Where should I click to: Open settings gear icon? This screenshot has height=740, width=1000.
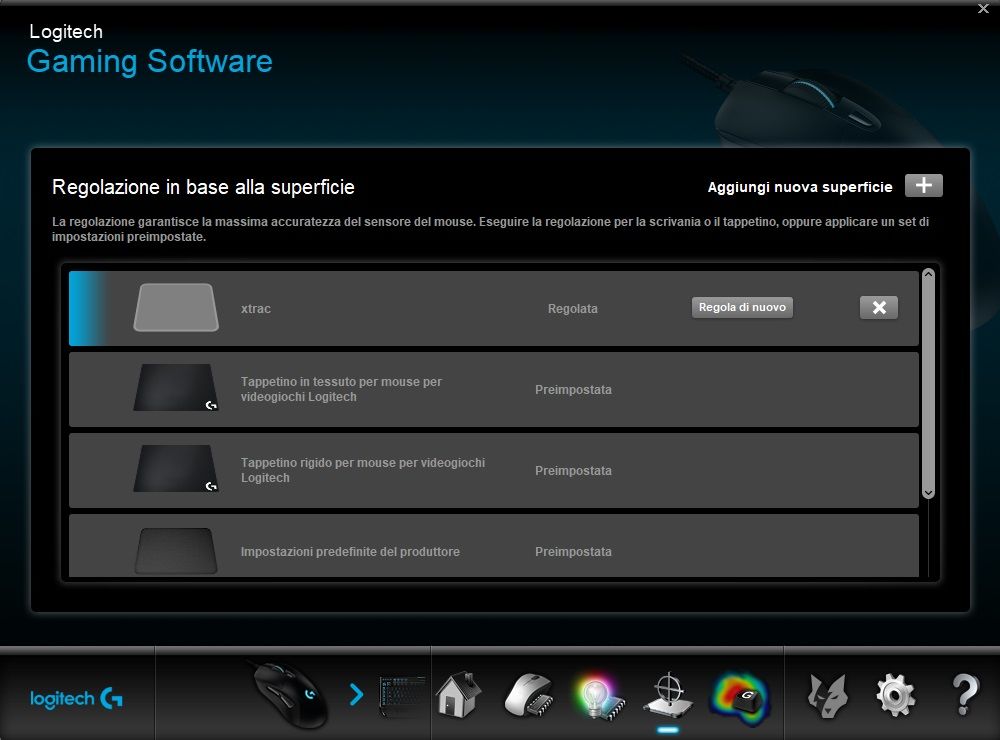[x=895, y=693]
